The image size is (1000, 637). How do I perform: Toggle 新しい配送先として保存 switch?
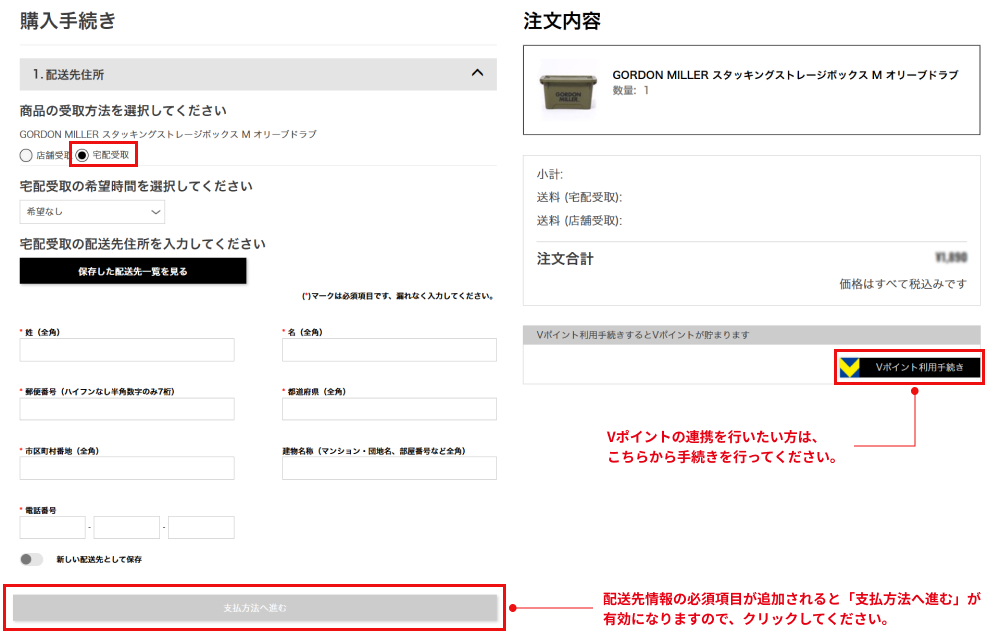(x=31, y=559)
